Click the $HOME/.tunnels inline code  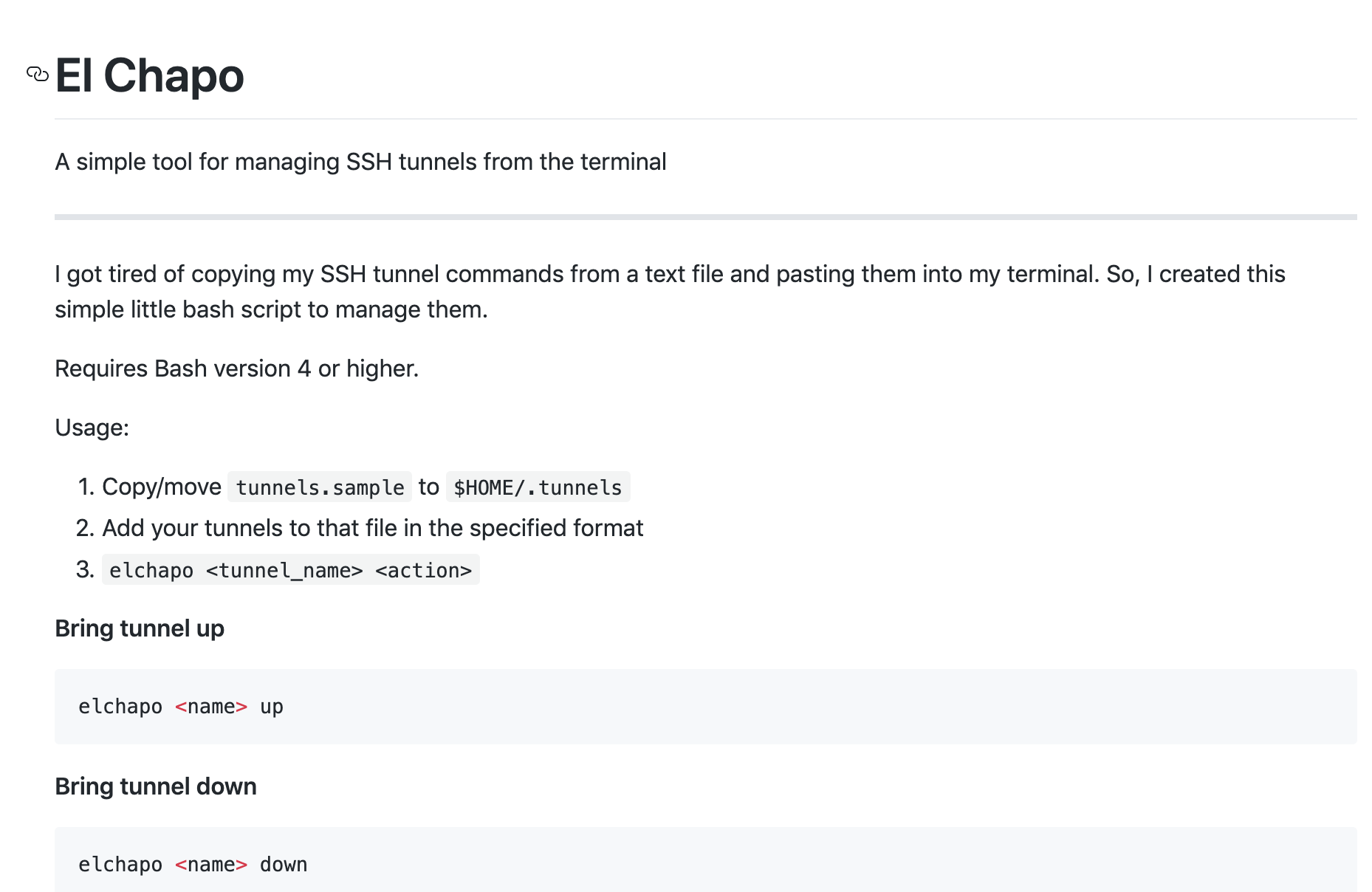[x=538, y=487]
